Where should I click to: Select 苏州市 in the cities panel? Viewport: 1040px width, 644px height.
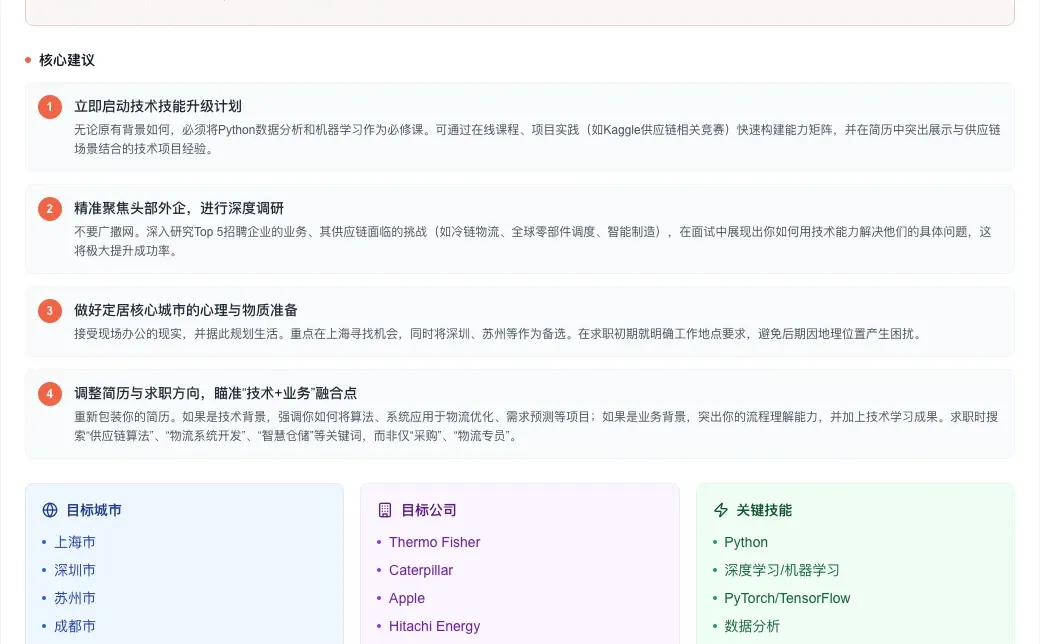(x=75, y=597)
